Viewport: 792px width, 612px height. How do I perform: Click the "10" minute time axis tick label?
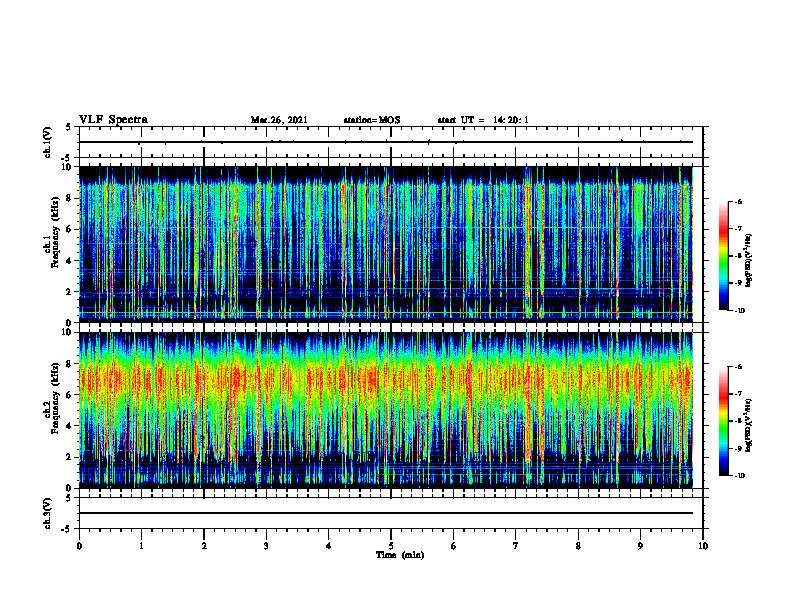pyautogui.click(x=703, y=546)
